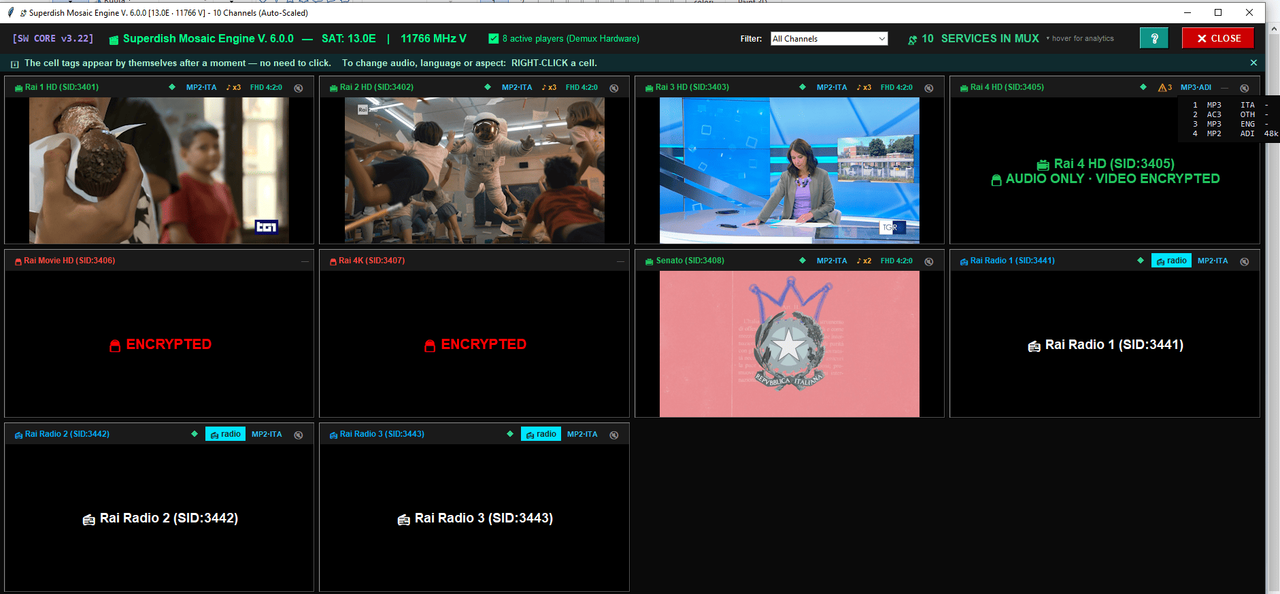
Task: Open MP2-ITA audio tag on Rai Radio 1
Action: pos(1213,260)
